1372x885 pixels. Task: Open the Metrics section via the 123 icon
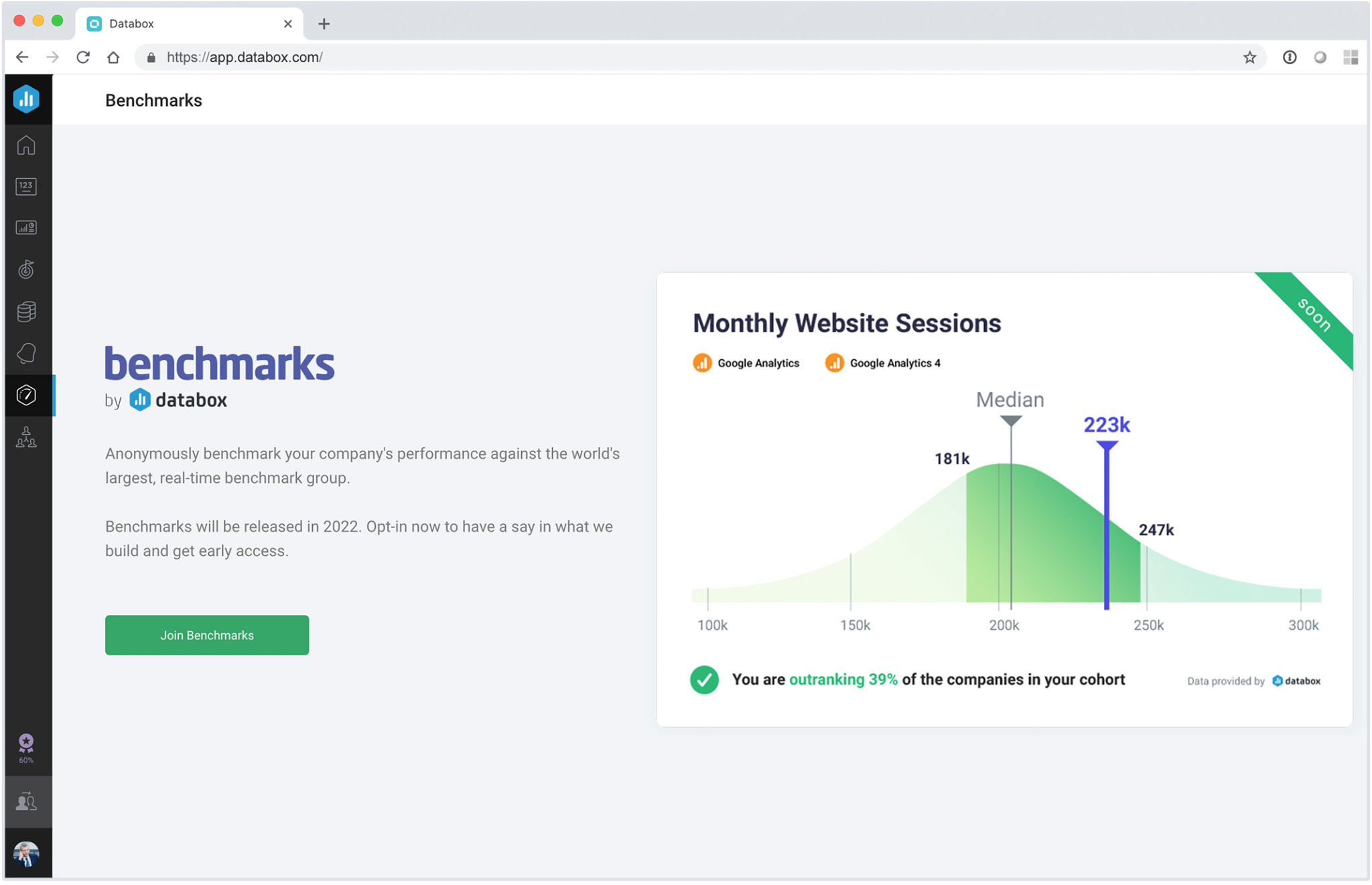coord(26,186)
